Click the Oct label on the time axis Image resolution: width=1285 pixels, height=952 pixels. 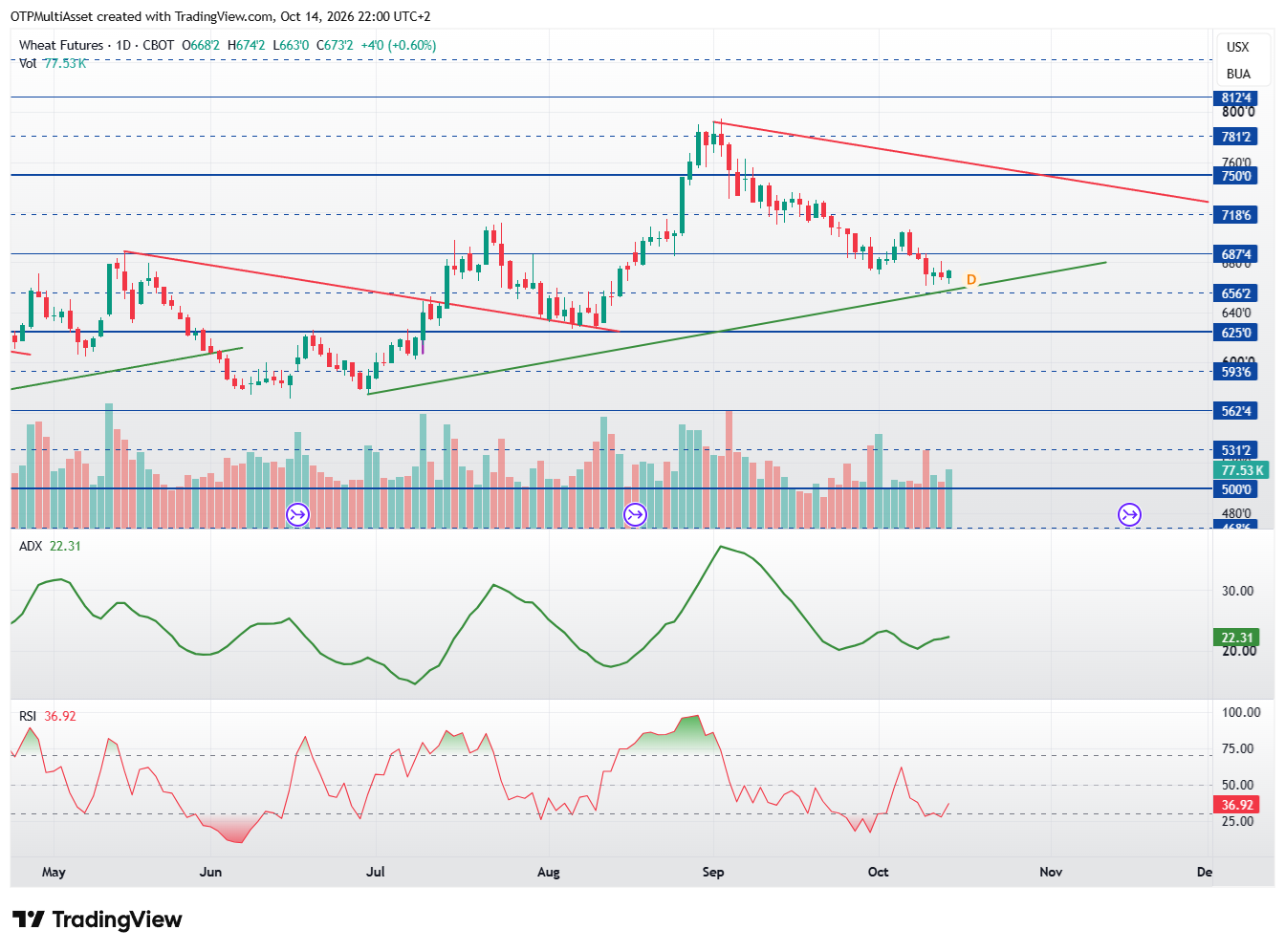coord(878,872)
